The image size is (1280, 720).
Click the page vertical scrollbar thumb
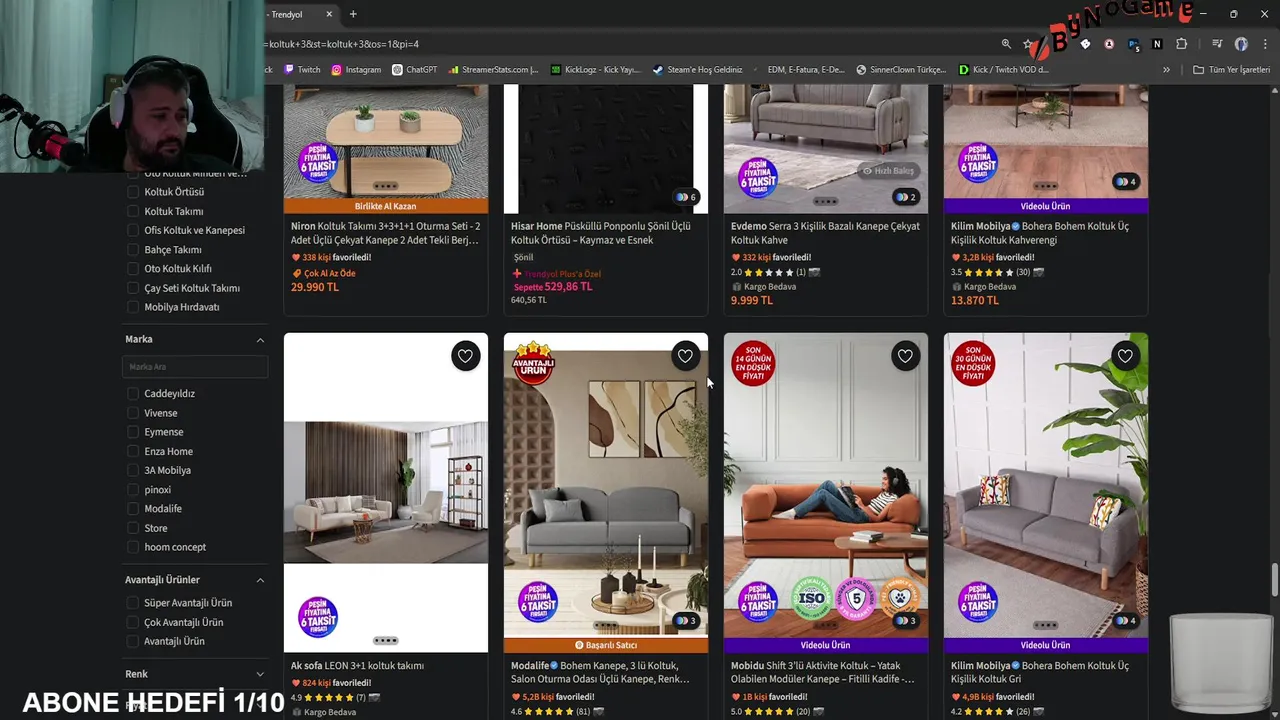(x=1274, y=579)
